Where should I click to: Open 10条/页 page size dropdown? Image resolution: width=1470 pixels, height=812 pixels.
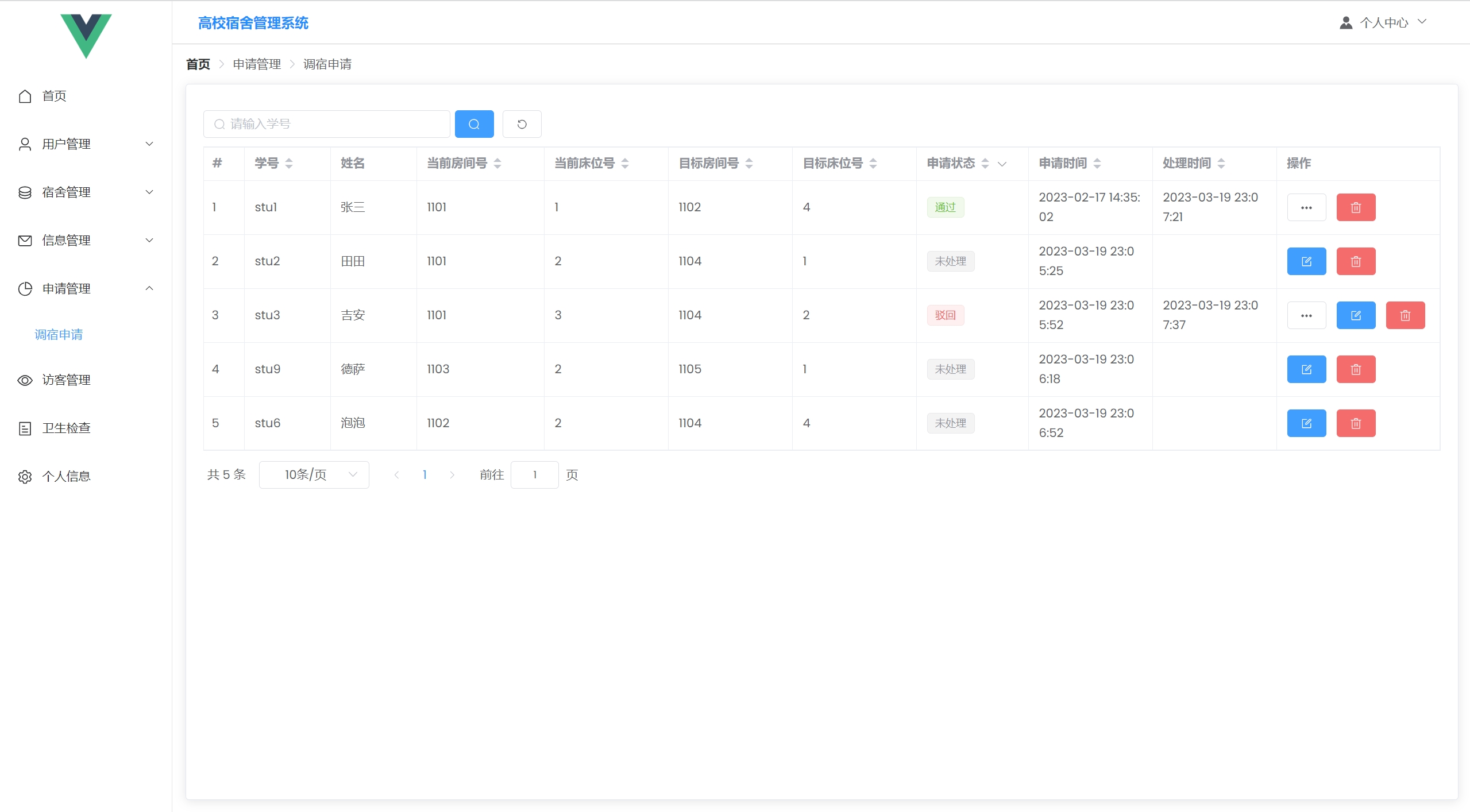point(314,475)
